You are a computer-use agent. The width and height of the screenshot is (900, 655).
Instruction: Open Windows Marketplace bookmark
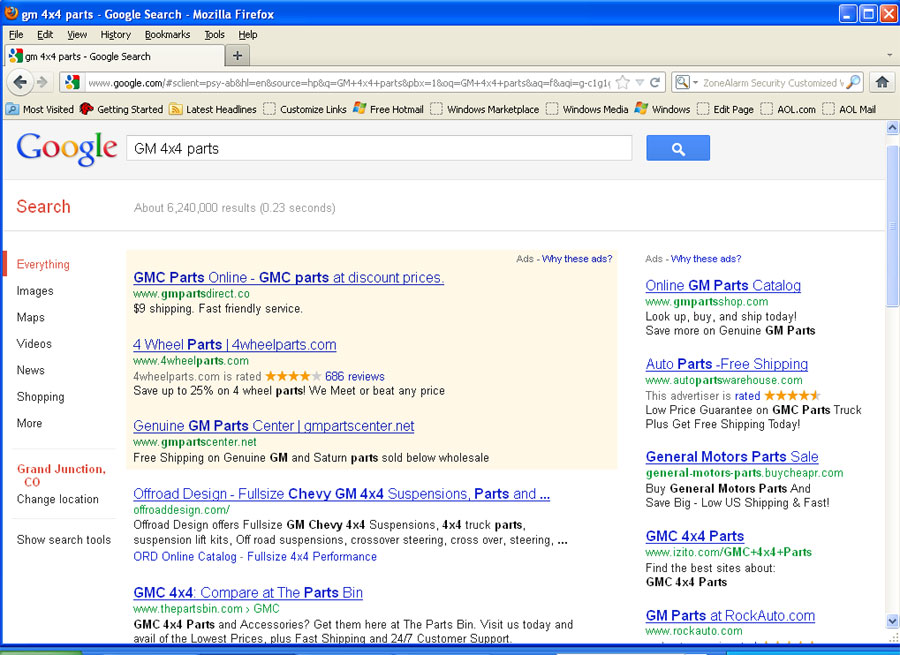(x=485, y=109)
